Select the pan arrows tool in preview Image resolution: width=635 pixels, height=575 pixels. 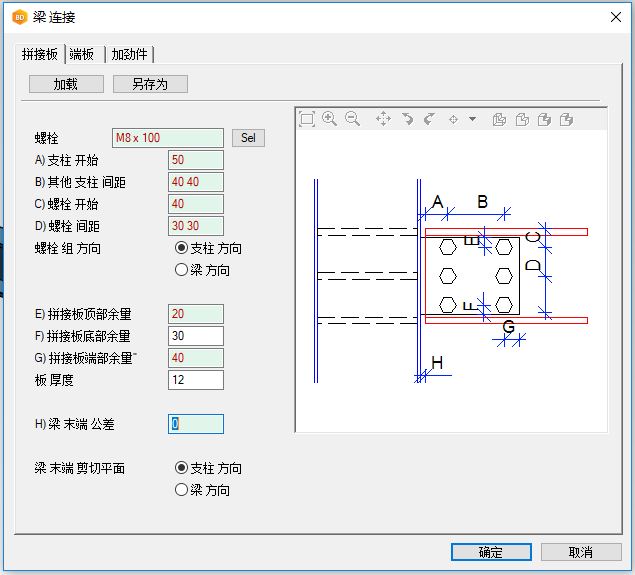(x=383, y=119)
